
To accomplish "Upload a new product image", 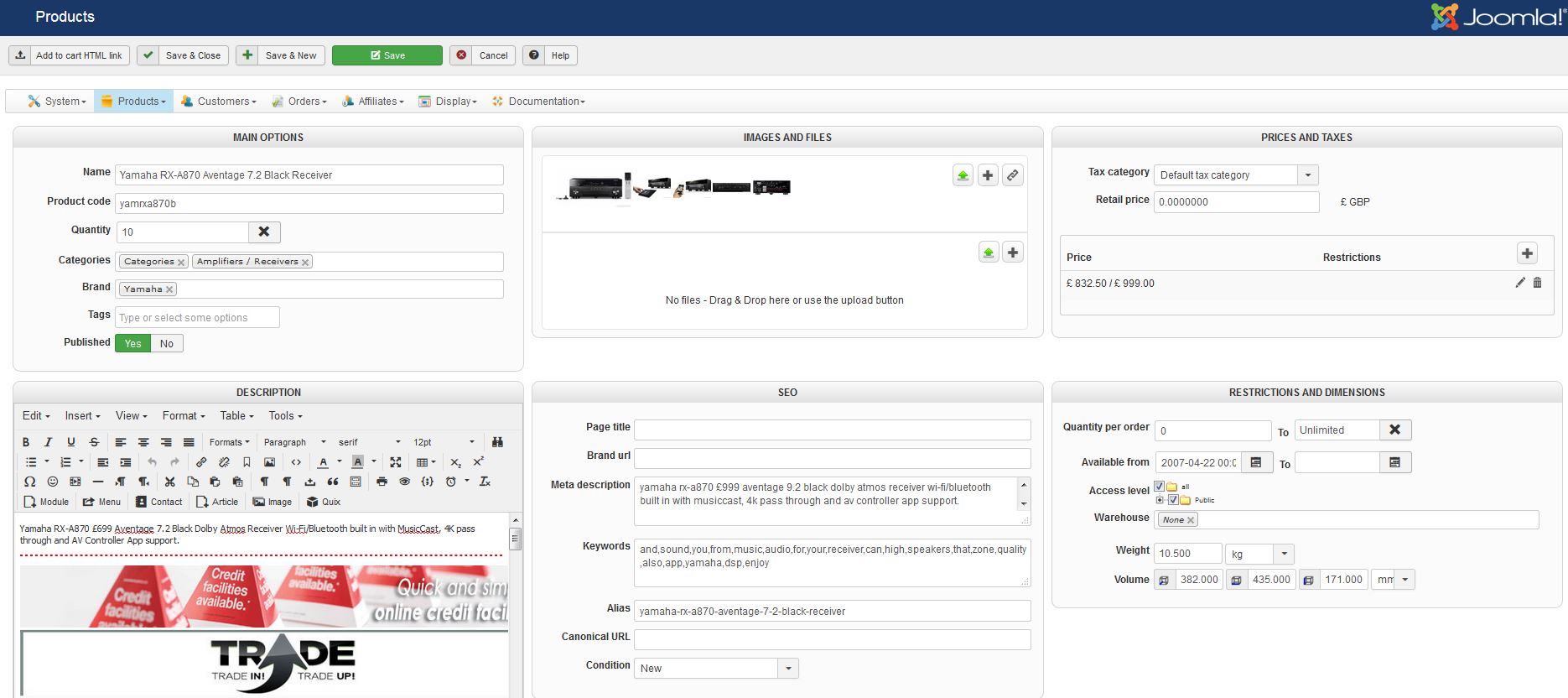I will (963, 175).
